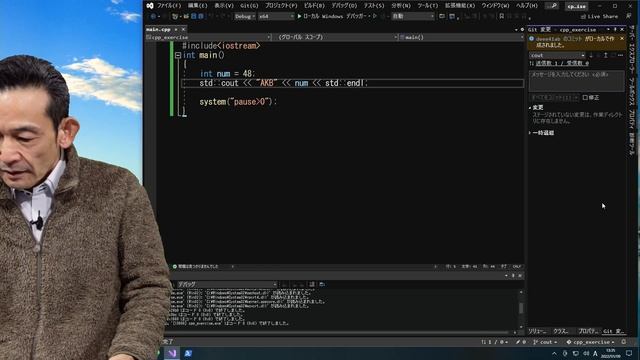Click the navigate backward toolbar icon
Image resolution: width=640 pixels, height=360 pixels.
click(x=153, y=16)
